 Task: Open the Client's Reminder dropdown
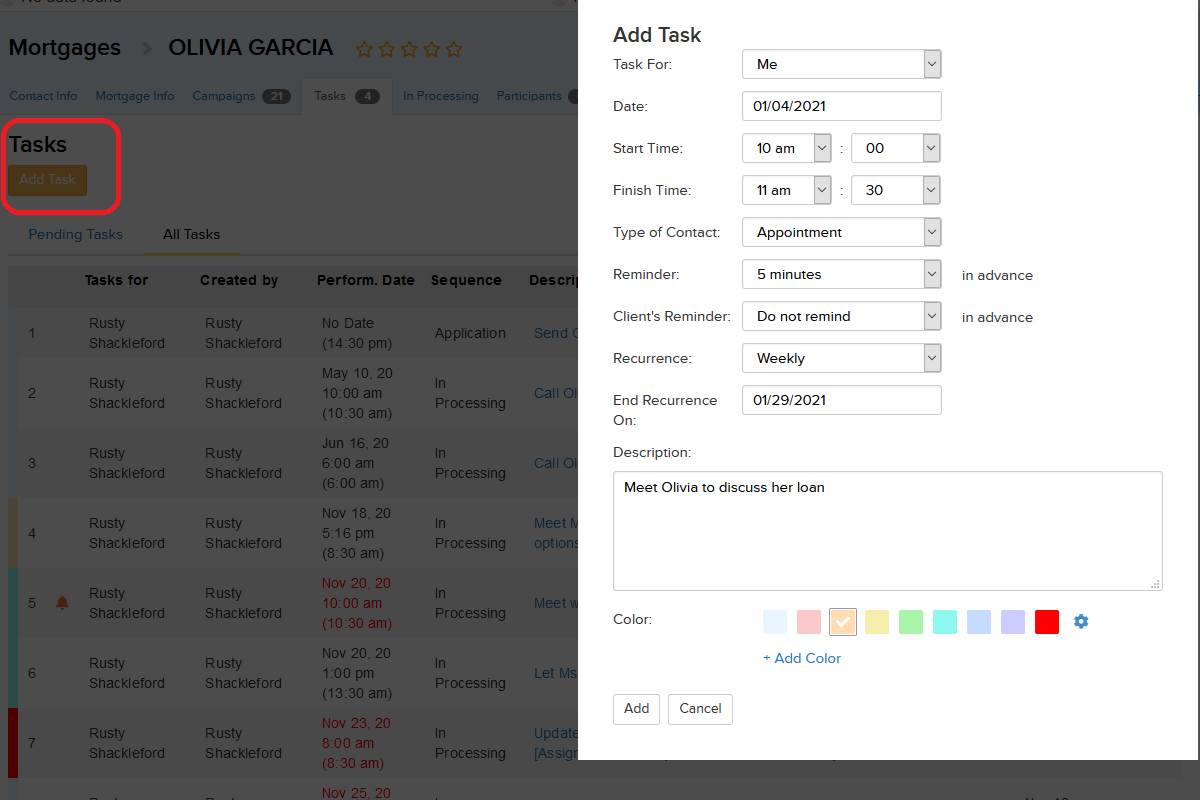click(842, 316)
